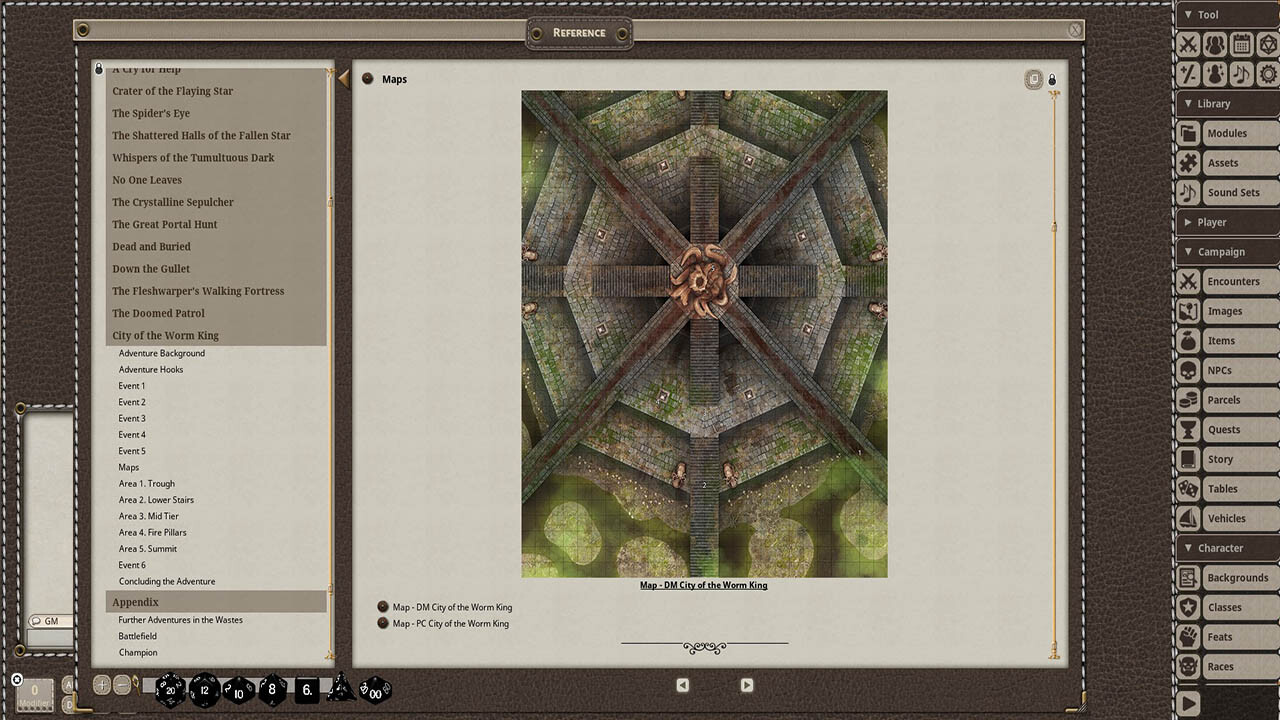Open the Options gear icon
Screen dimensions: 1280x720
(1268, 73)
